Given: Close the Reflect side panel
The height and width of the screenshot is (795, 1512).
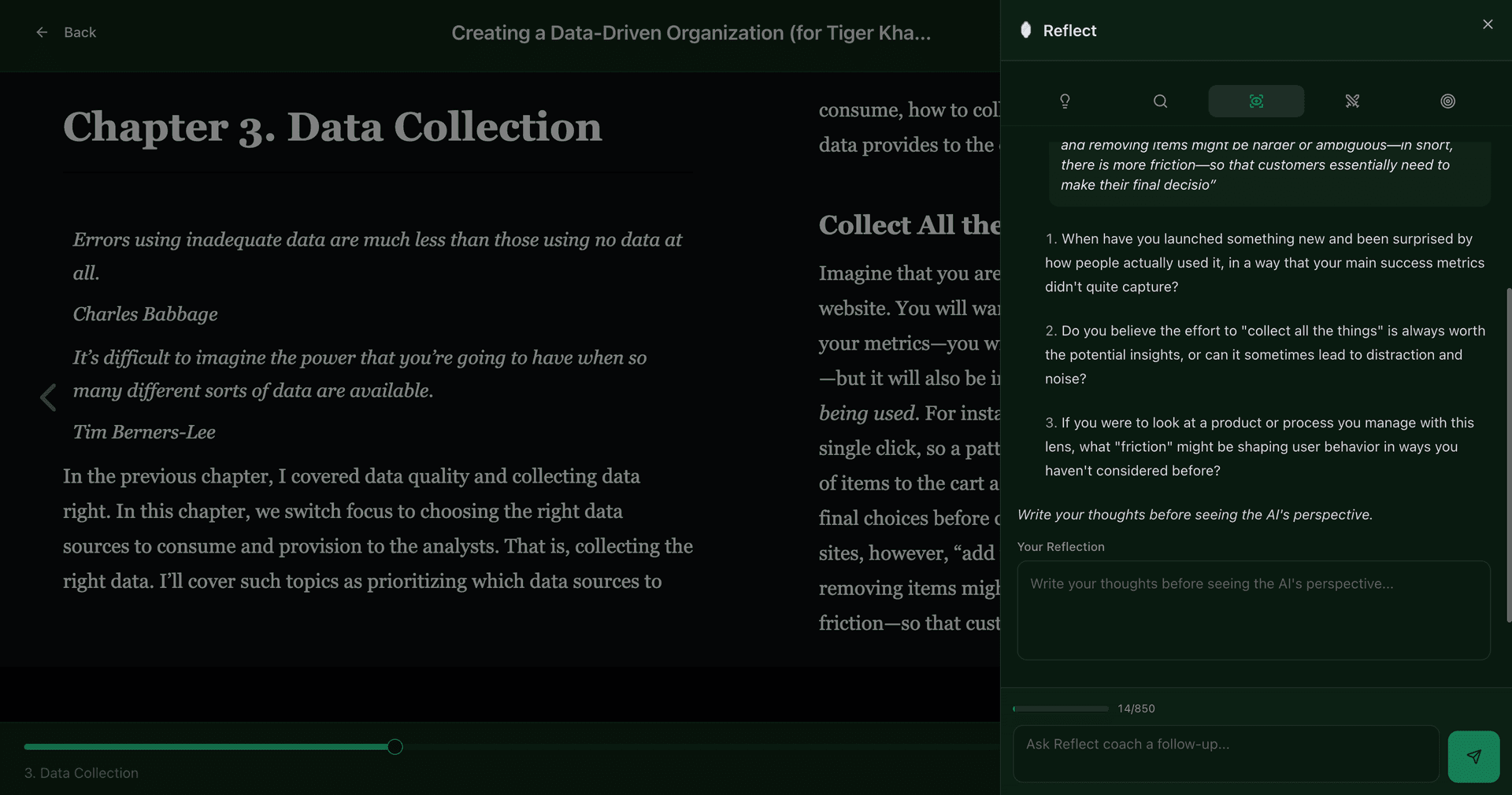Looking at the screenshot, I should click(x=1488, y=24).
